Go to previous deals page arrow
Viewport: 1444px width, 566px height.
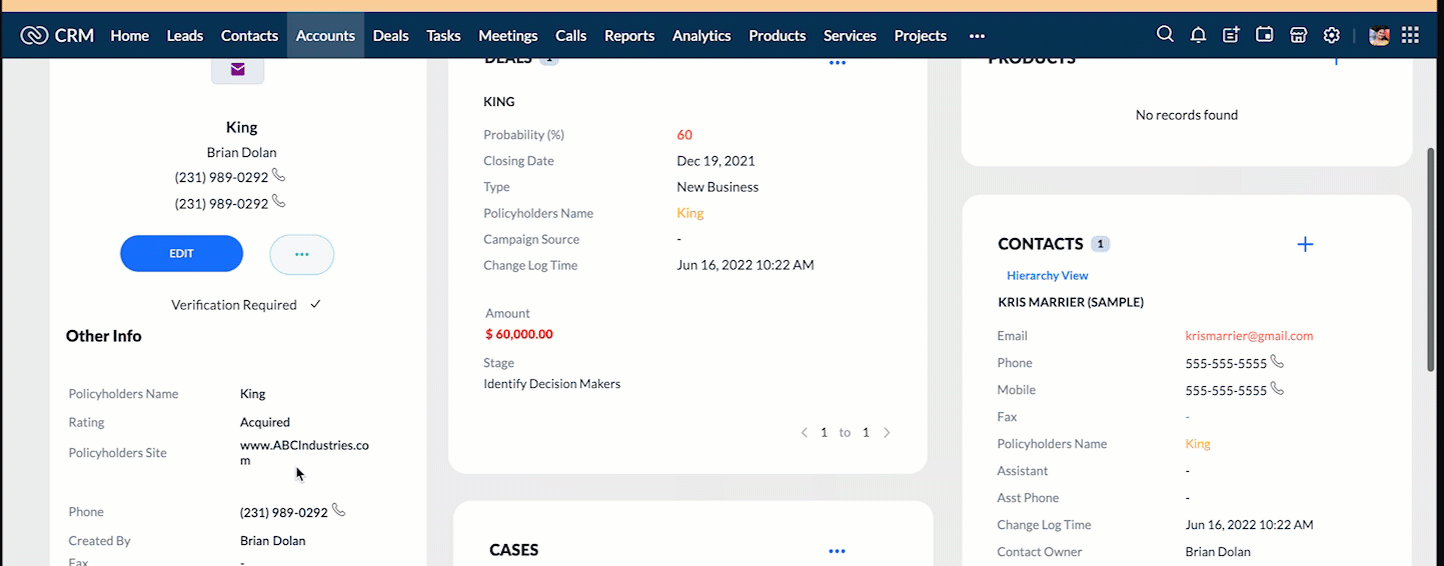pyautogui.click(x=804, y=433)
